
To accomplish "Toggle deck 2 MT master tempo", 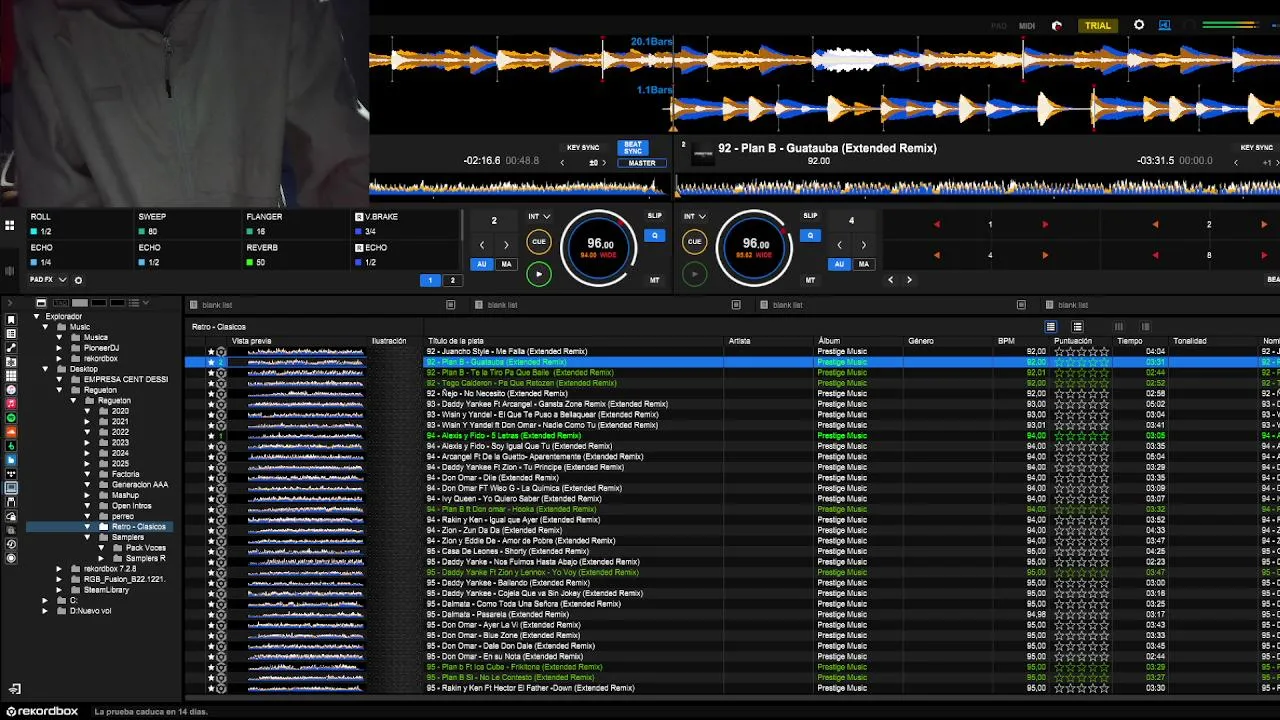I will point(810,280).
